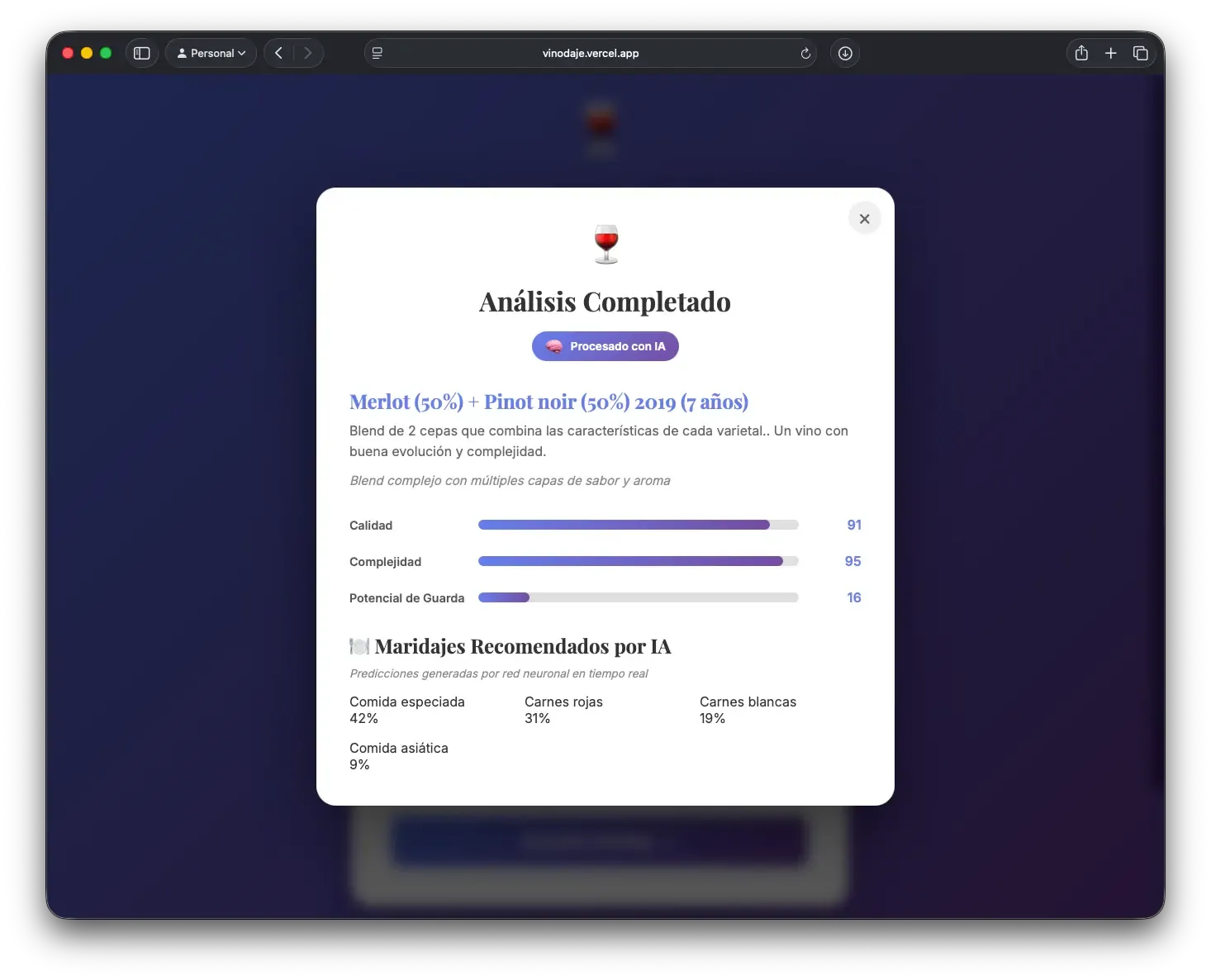Open a new tab

coord(1111,53)
